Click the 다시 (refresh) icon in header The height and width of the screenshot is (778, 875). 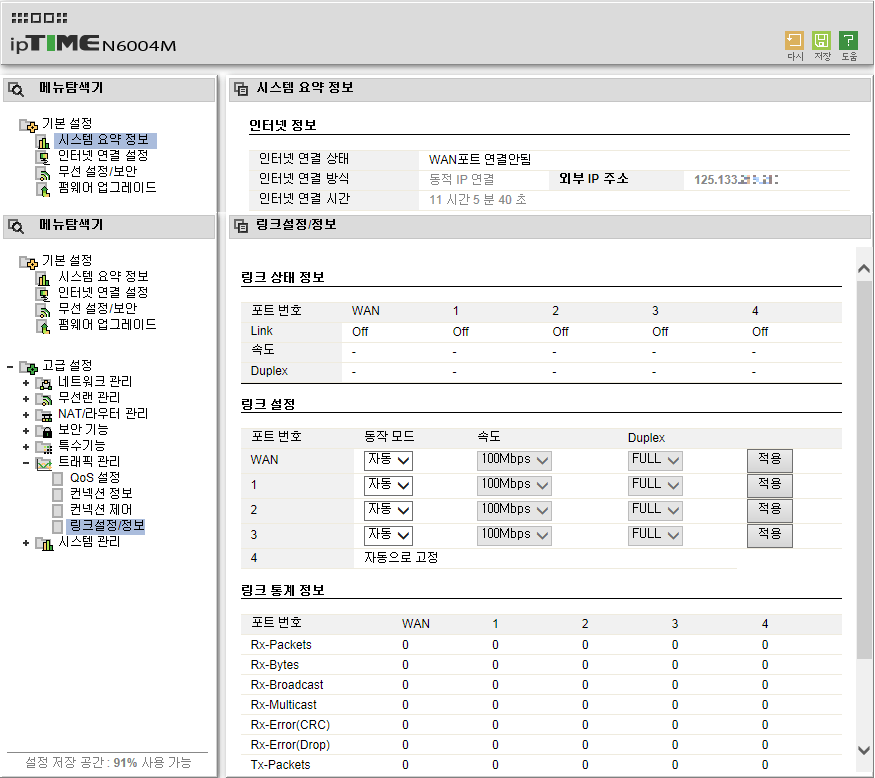point(794,41)
